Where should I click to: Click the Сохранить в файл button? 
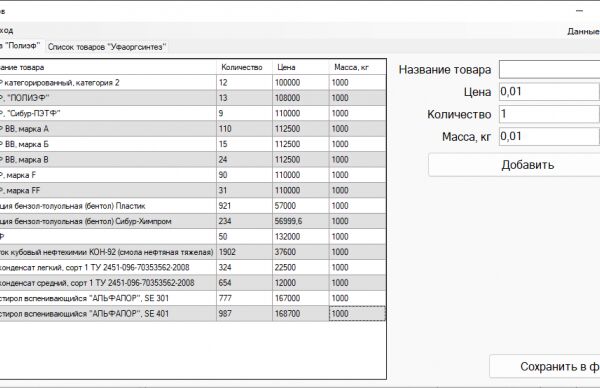coord(545,367)
